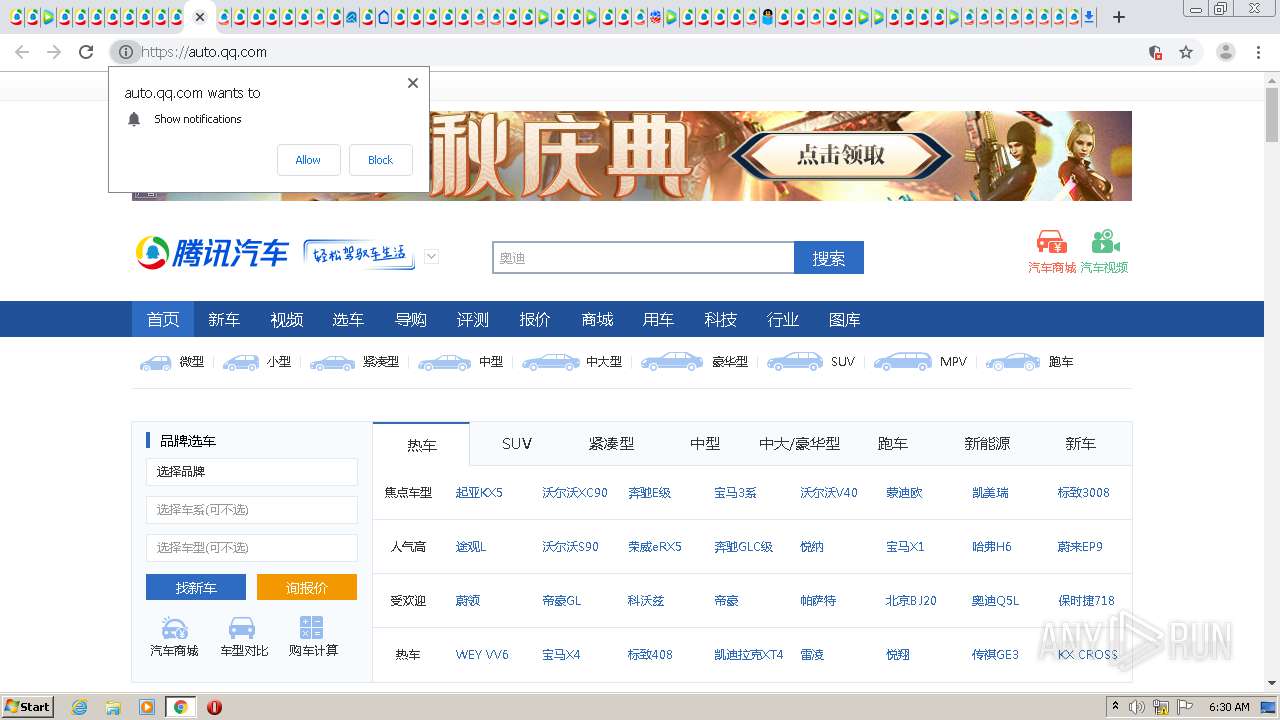Switch to the 新能源 tab

[987, 444]
